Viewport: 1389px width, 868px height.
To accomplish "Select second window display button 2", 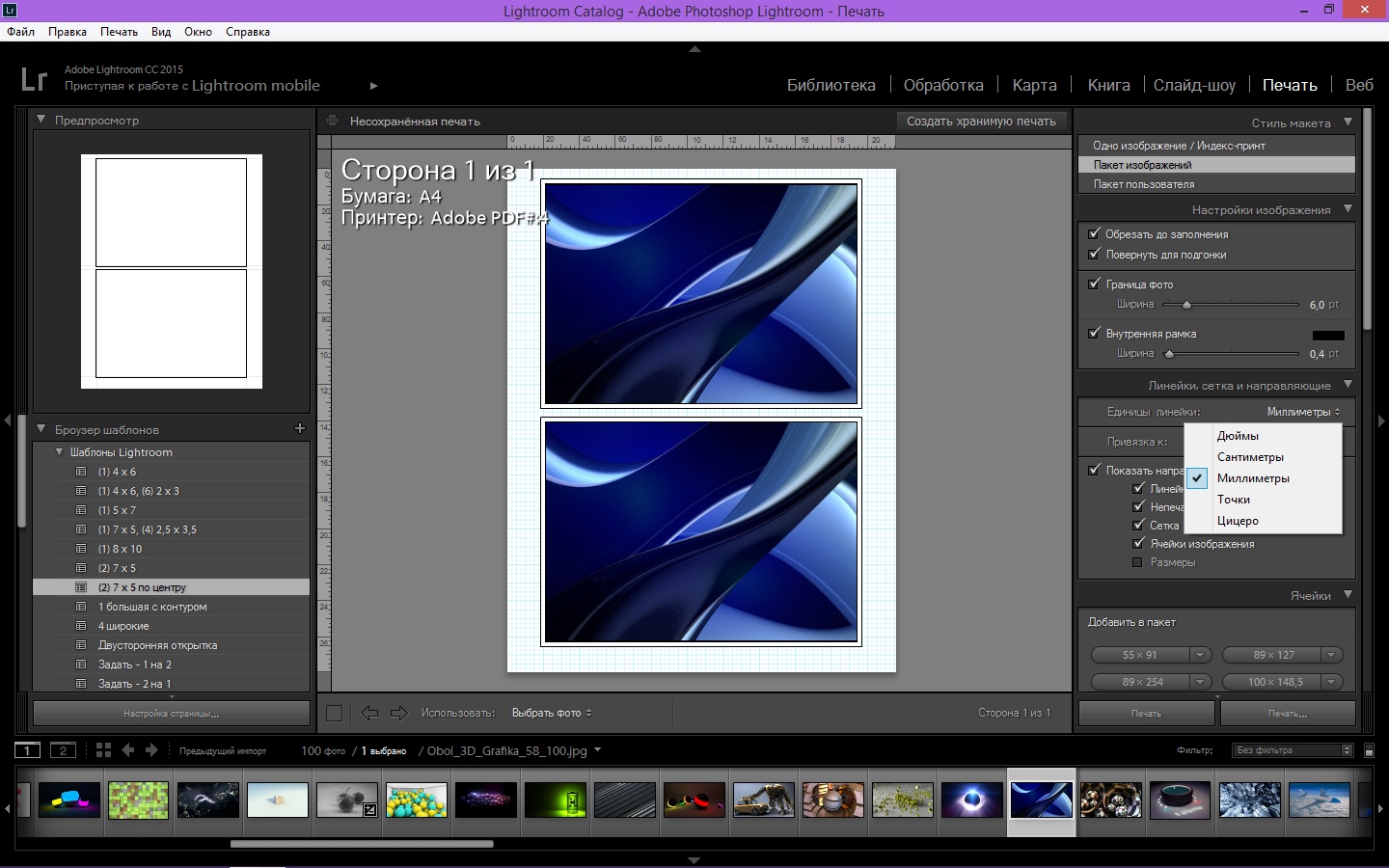I will pyautogui.click(x=63, y=750).
